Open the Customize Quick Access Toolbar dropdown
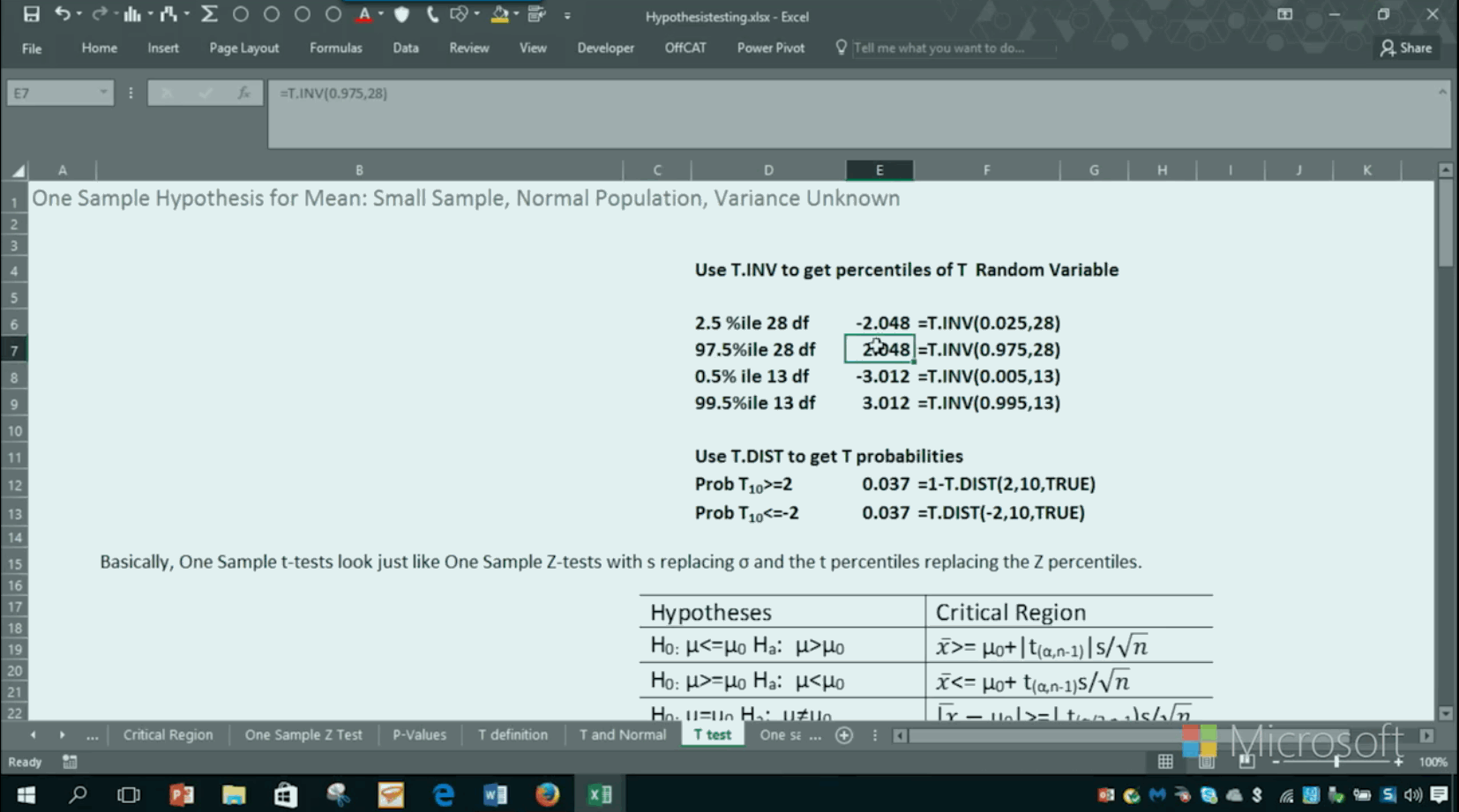This screenshot has height=812, width=1459. [x=567, y=16]
